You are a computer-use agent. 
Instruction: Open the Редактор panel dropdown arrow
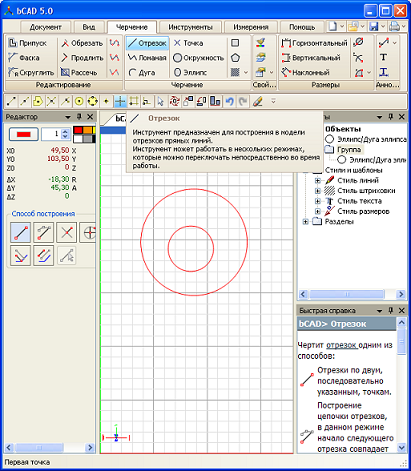click(x=68, y=117)
